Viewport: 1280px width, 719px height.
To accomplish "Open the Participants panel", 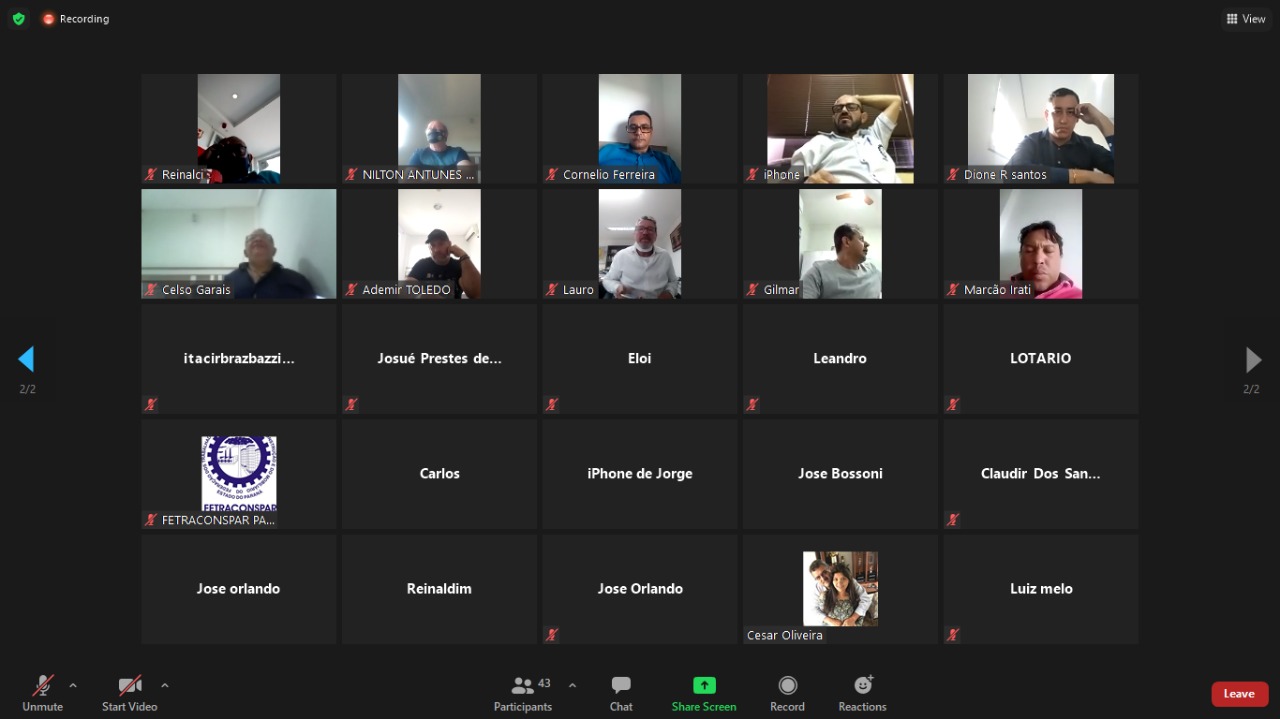I will click(522, 693).
